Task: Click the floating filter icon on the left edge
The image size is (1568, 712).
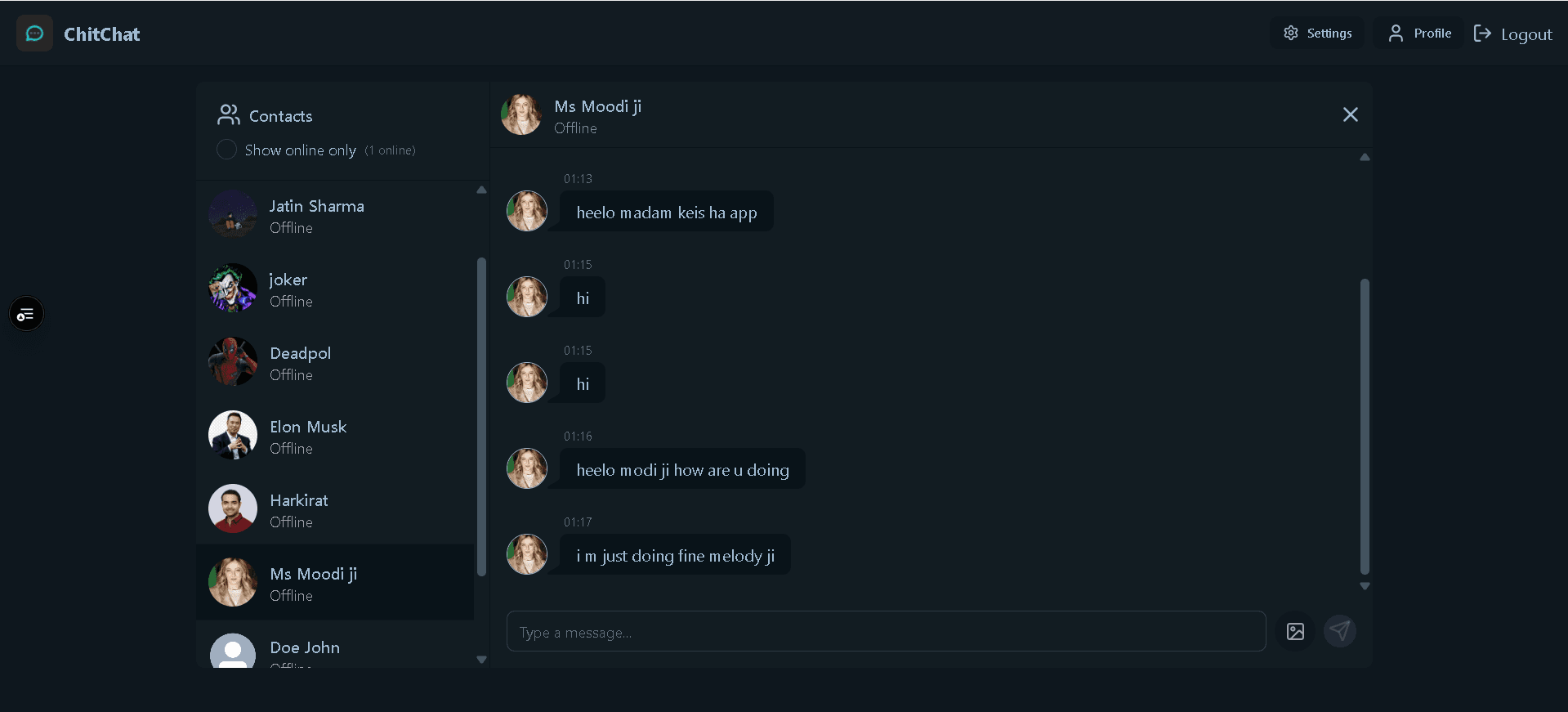Action: 26,313
